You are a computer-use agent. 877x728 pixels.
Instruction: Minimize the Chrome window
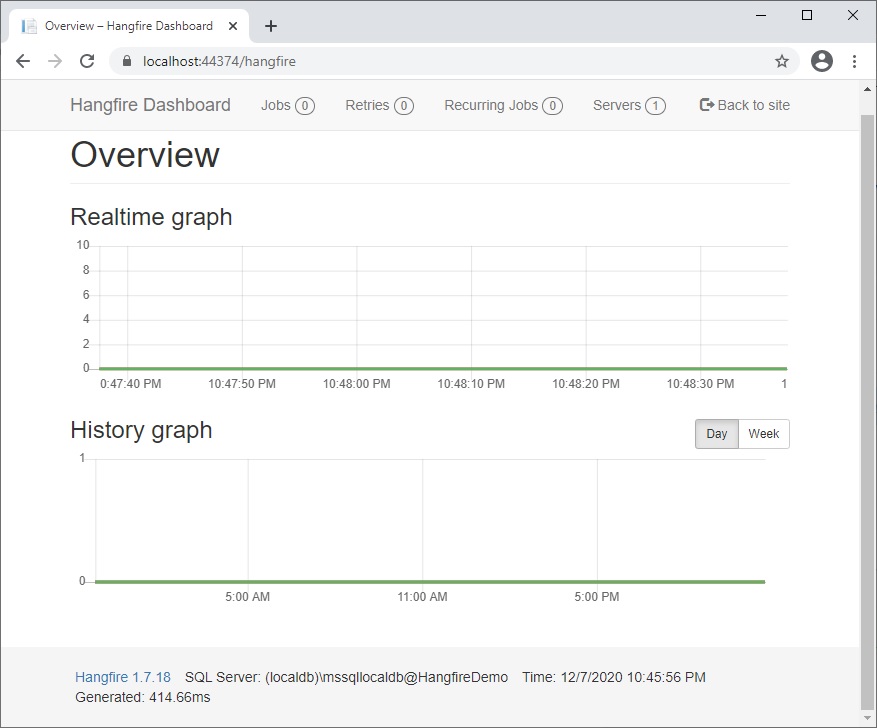(761, 15)
